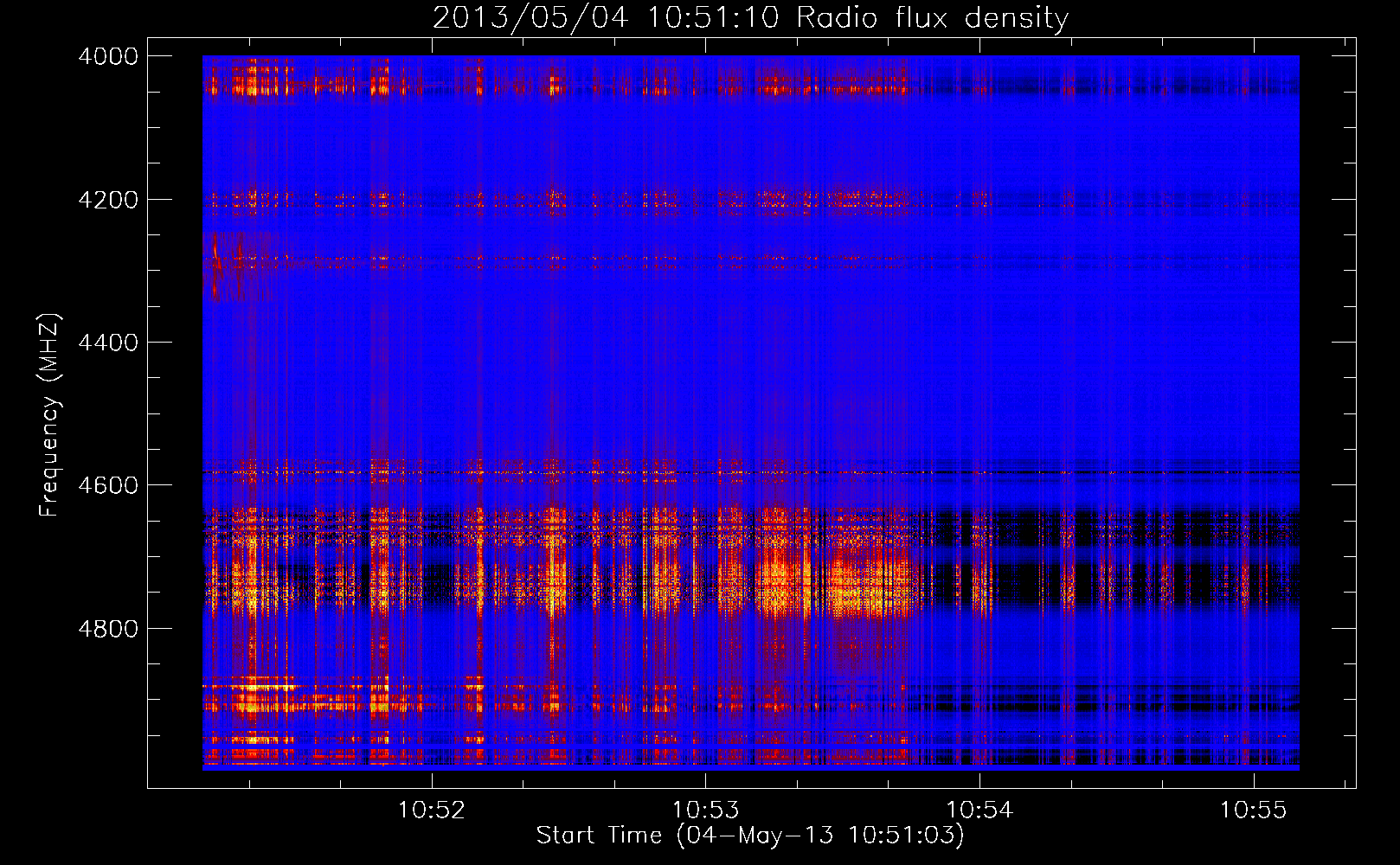
Task: Click the 4200 frequency axis label
Action: (x=108, y=200)
